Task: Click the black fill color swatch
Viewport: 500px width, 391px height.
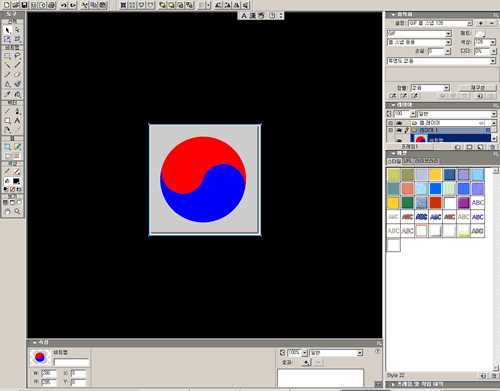Action: point(16,181)
